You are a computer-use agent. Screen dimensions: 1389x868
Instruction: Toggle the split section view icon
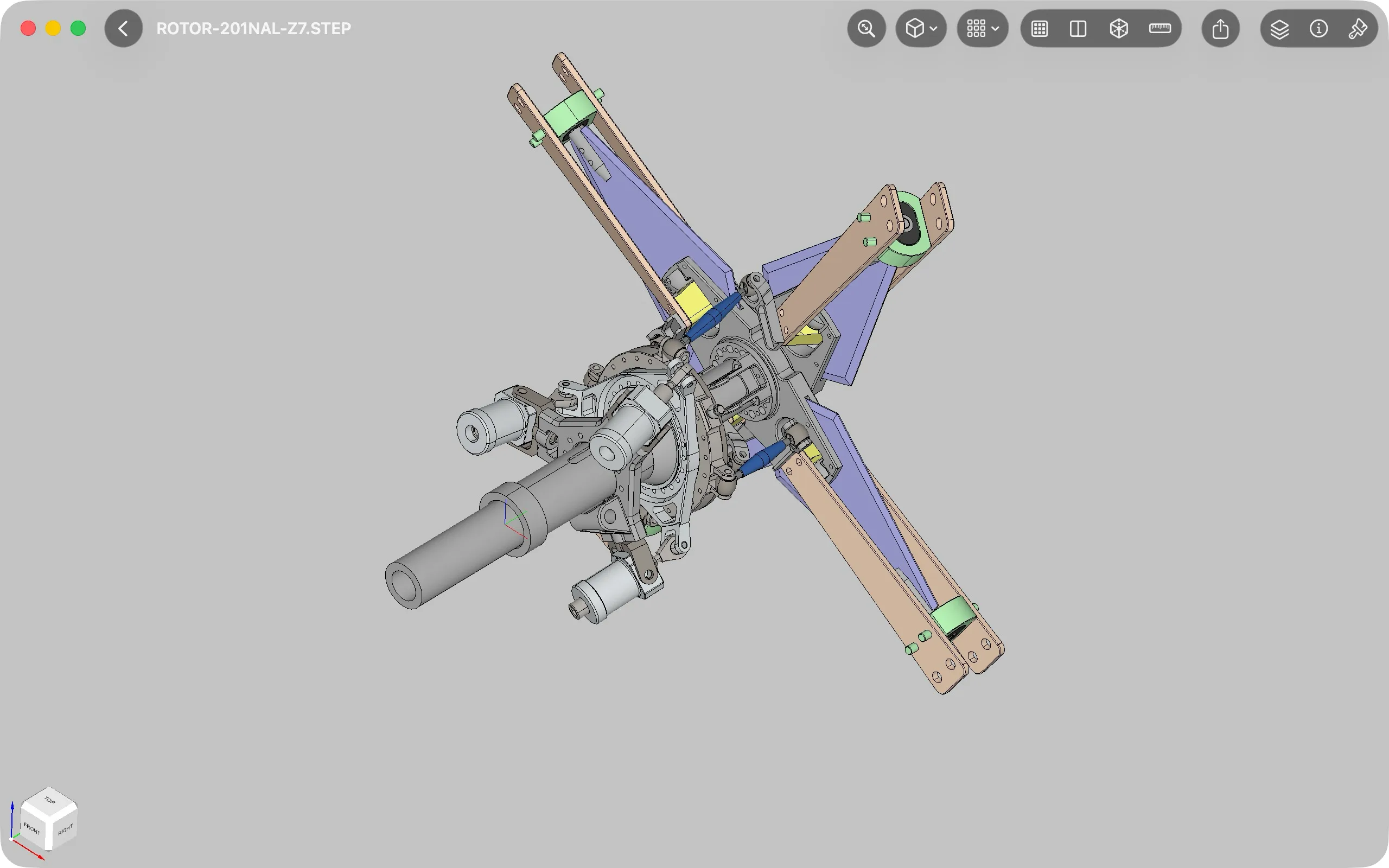pyautogui.click(x=1078, y=28)
